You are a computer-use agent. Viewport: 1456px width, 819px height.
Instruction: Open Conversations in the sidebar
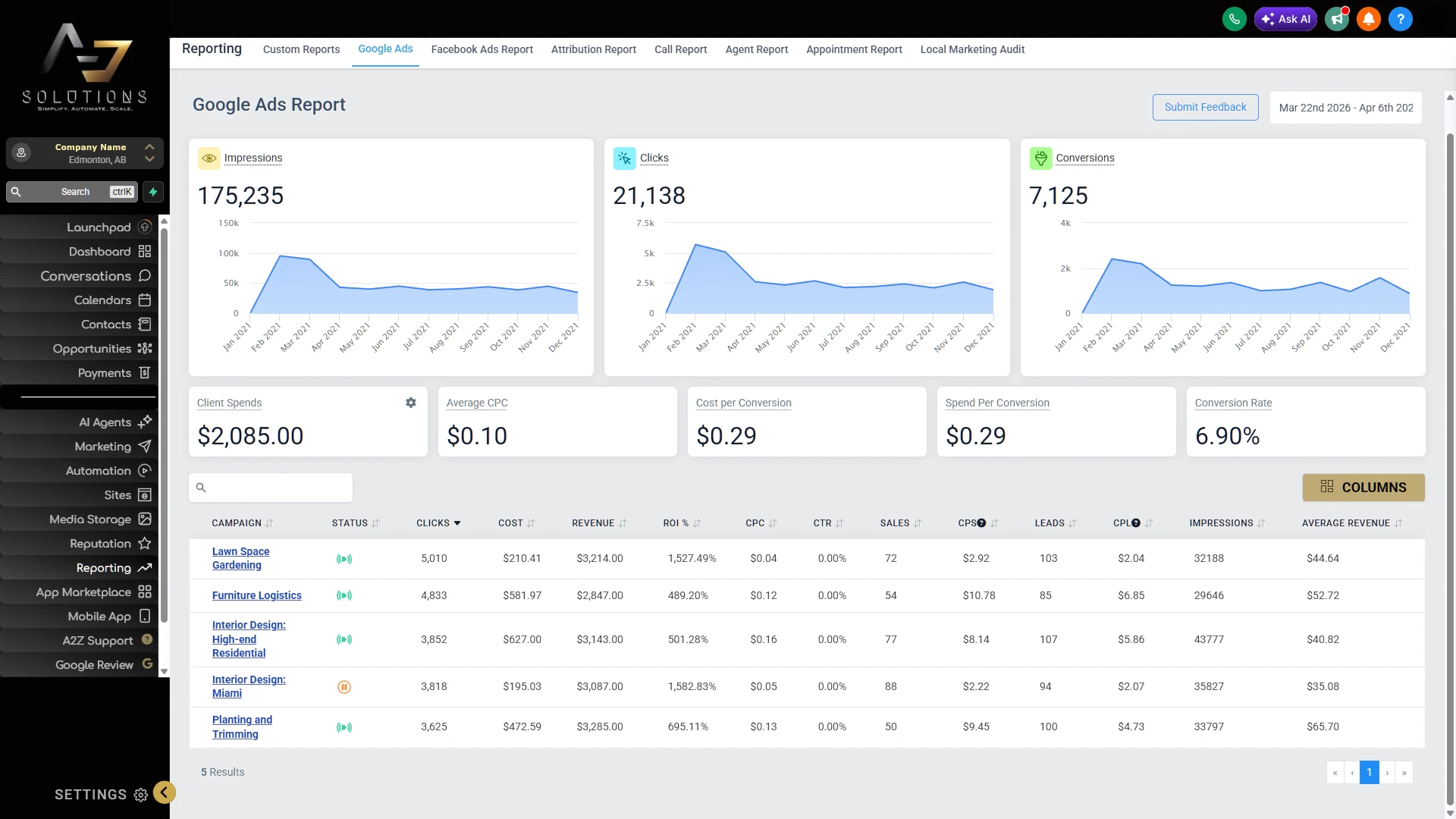[85, 276]
